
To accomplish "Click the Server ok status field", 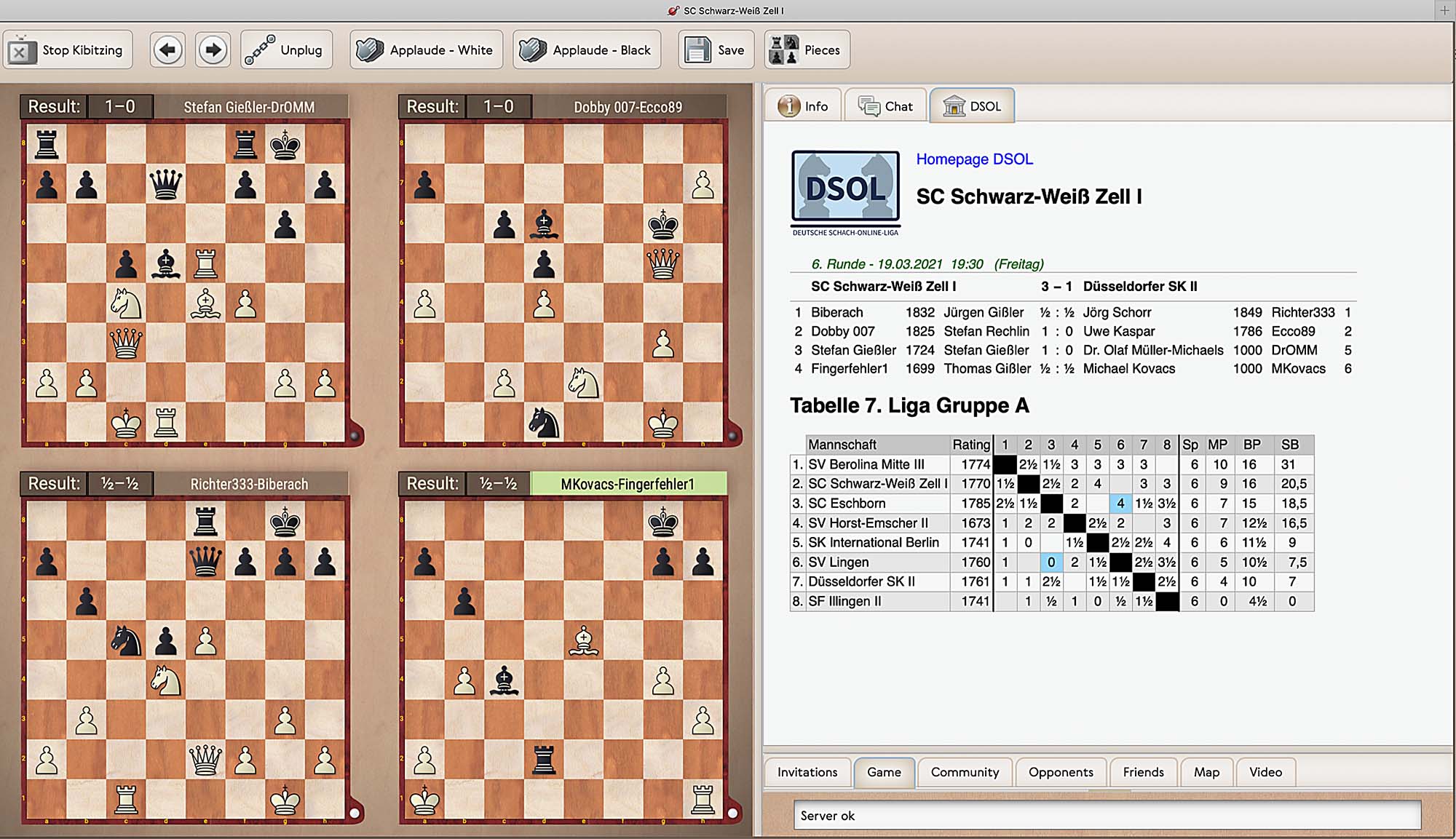I will point(1107,816).
